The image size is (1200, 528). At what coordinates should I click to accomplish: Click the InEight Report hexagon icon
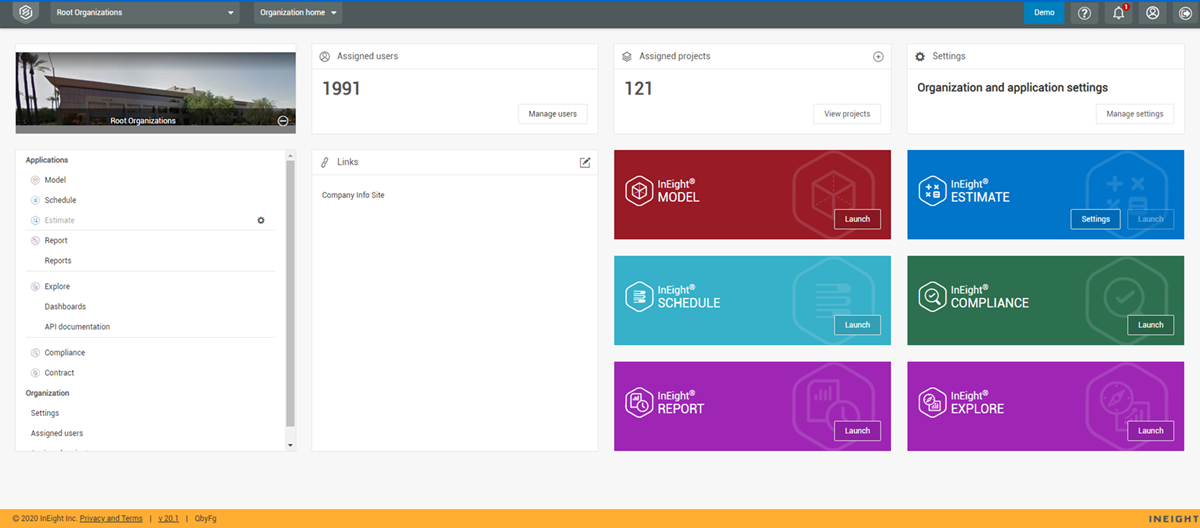[638, 402]
